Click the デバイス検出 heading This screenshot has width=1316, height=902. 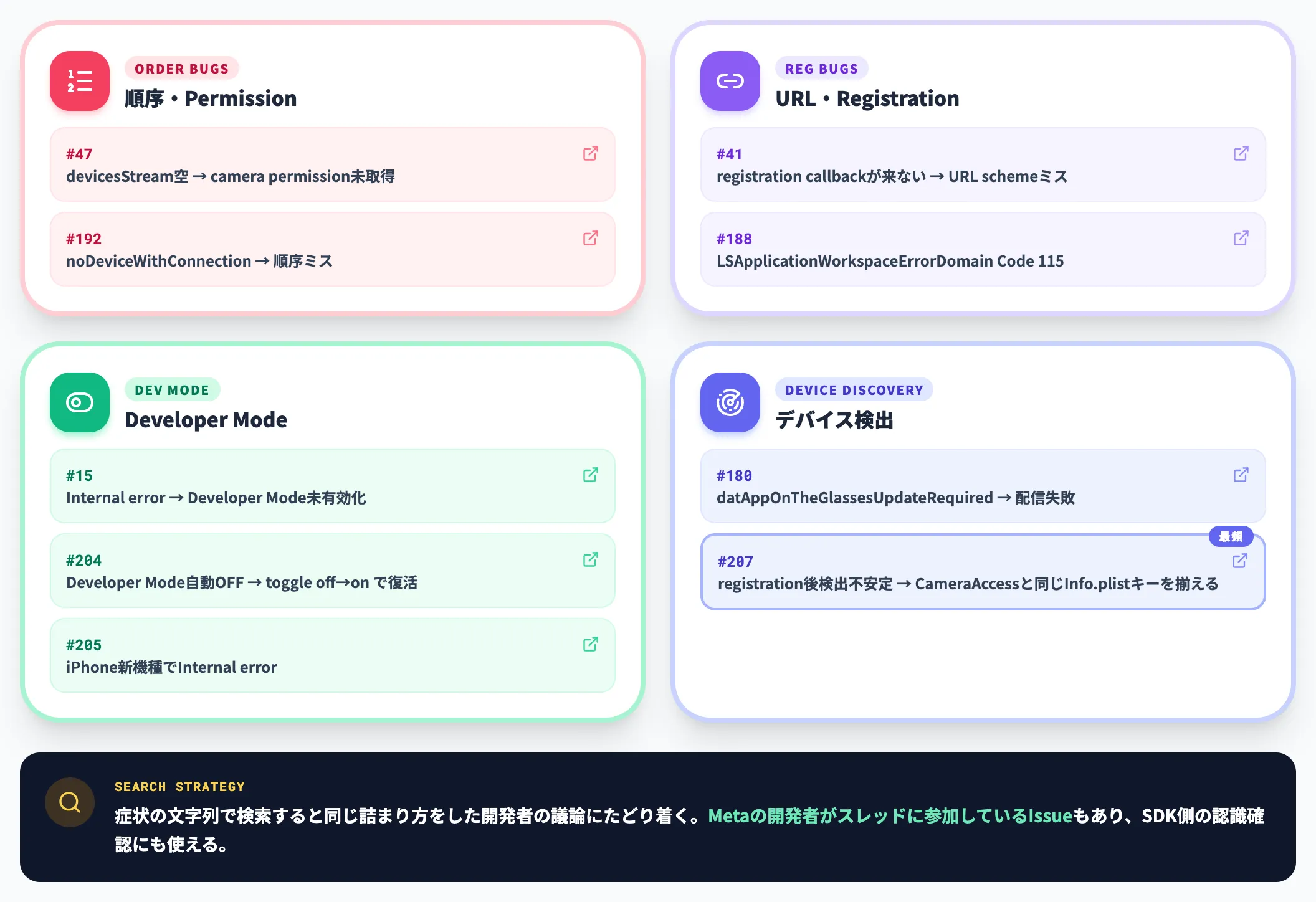tap(834, 420)
